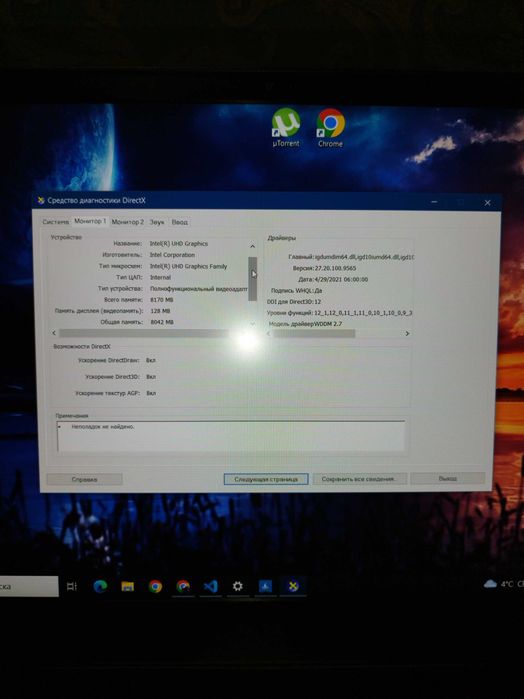Select 'Intel(R) UHD Graphics Family' chip type
524x699 pixels.
[188, 266]
